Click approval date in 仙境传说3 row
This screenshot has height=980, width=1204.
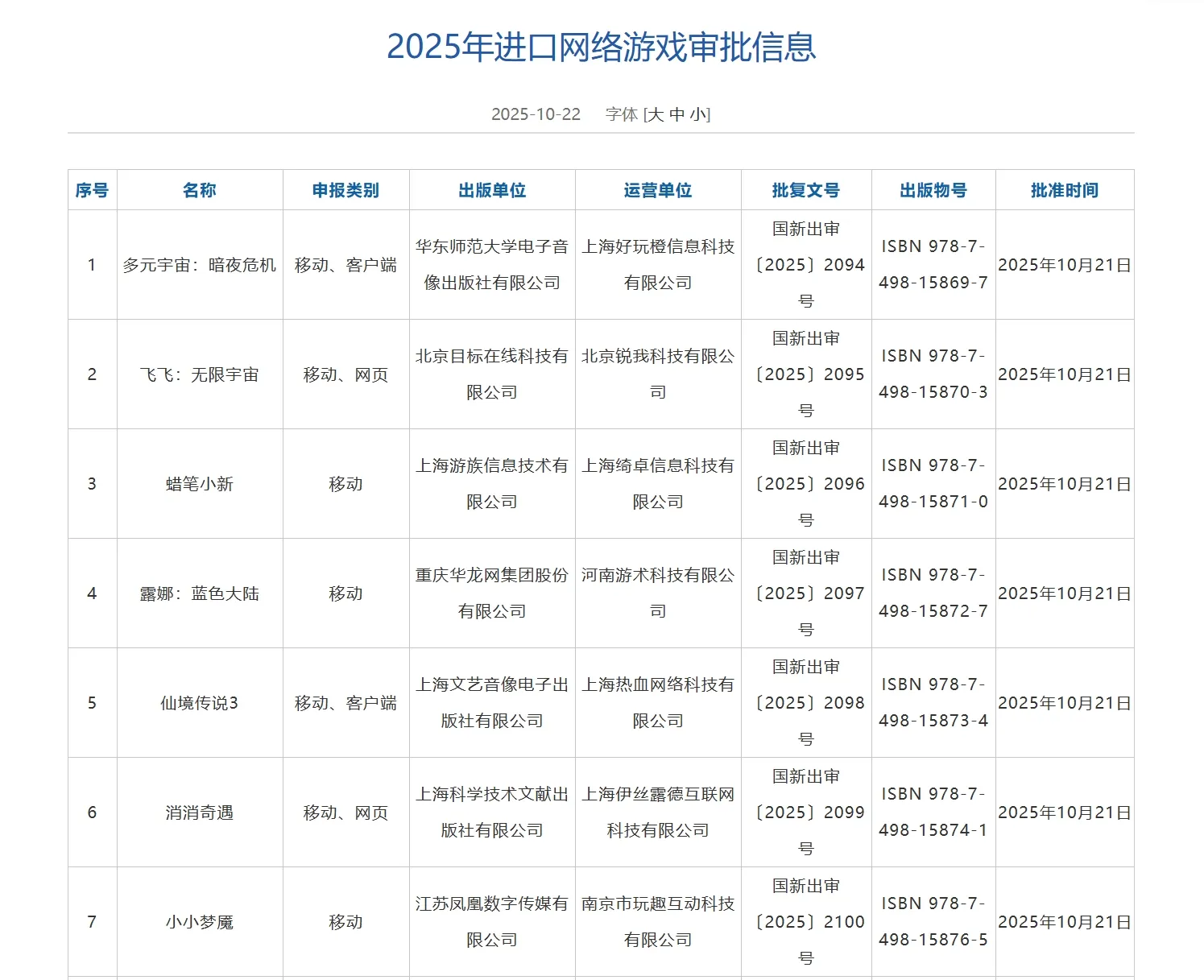(1065, 703)
